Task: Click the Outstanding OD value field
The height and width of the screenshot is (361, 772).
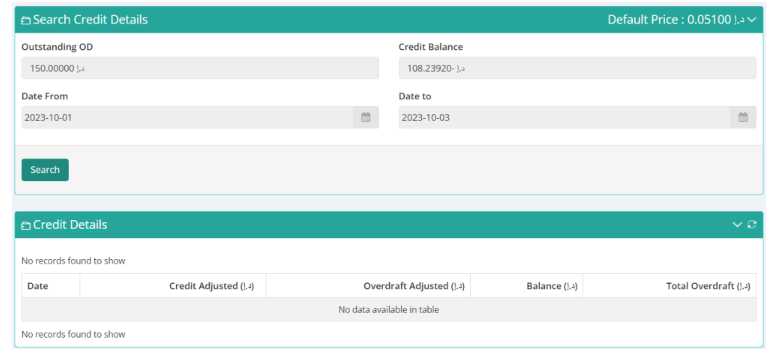Action: point(200,68)
